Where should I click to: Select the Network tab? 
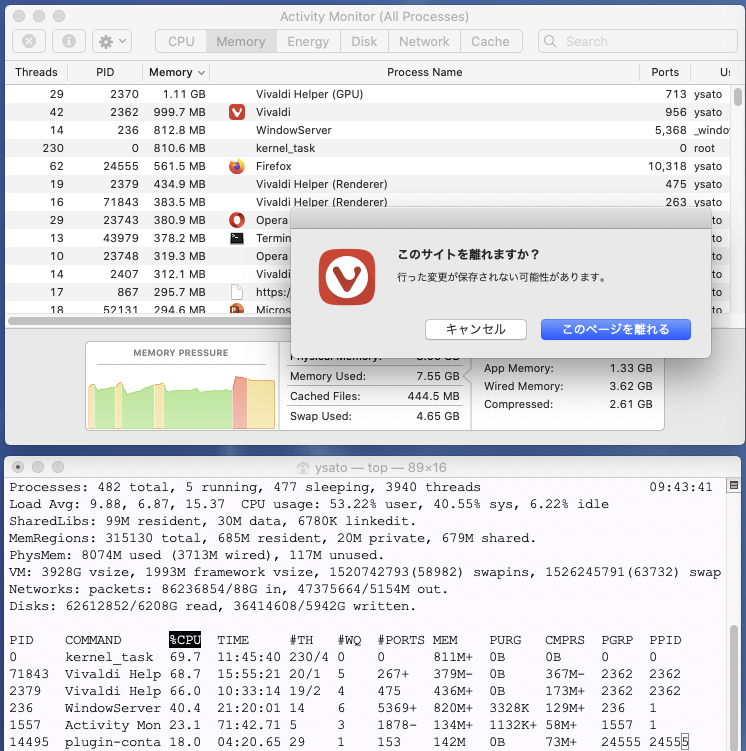pos(424,41)
